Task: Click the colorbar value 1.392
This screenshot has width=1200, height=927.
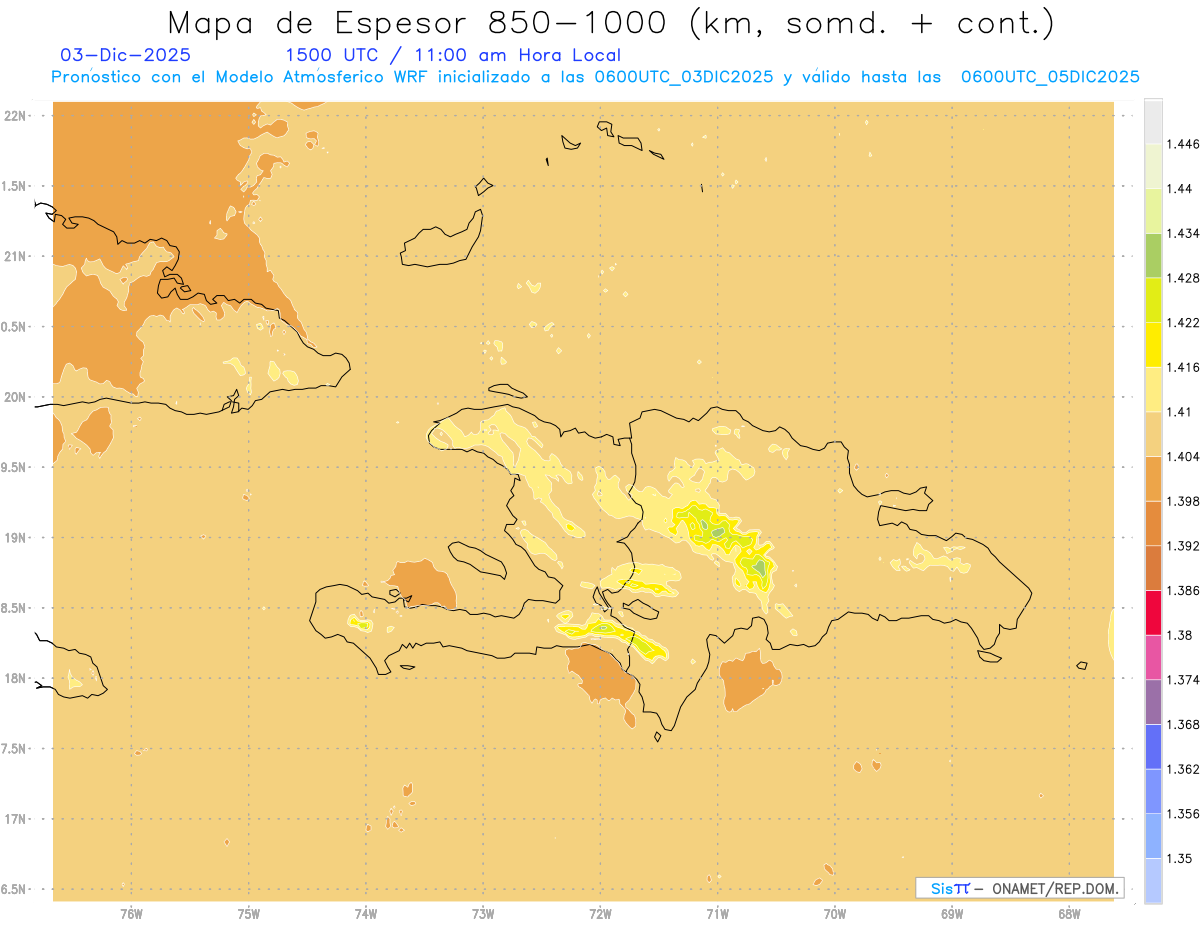Action: (1183, 546)
